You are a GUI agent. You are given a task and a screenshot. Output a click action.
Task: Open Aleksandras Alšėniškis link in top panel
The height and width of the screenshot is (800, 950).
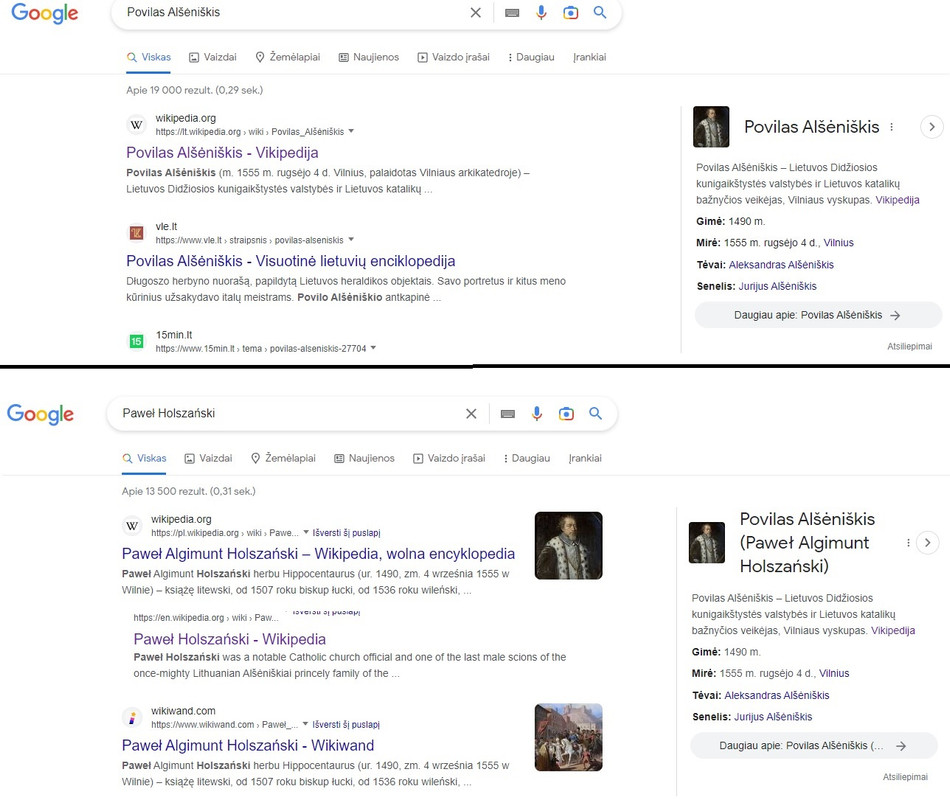click(x=781, y=265)
